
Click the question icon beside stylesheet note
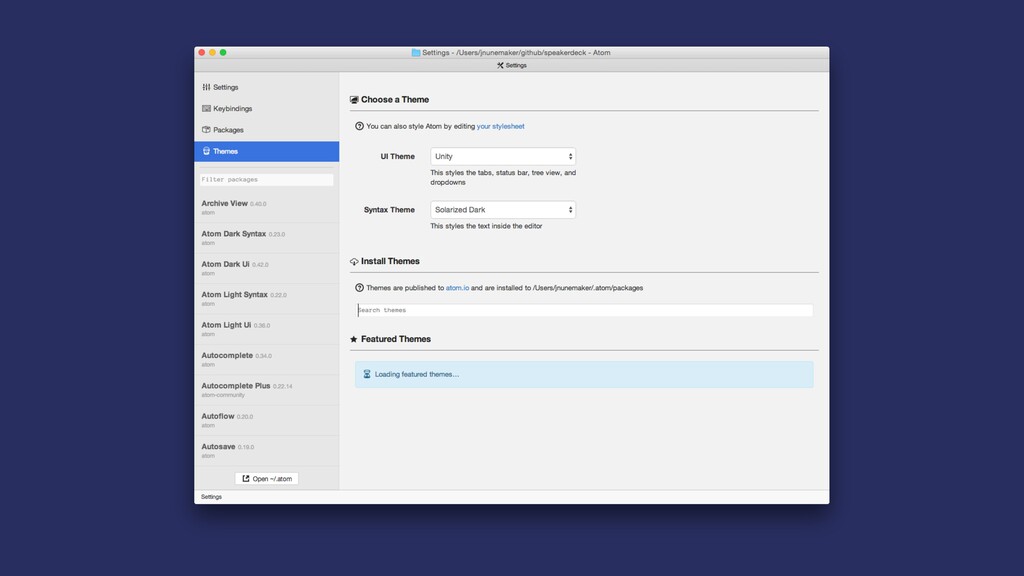[x=359, y=126]
